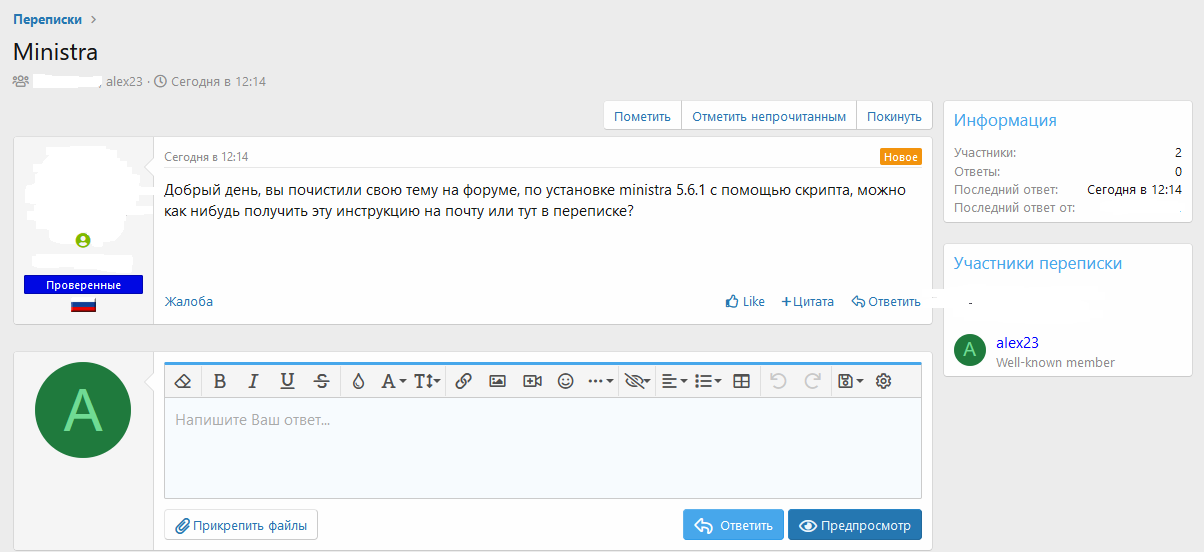Like the message
The width and height of the screenshot is (1204, 552).
pos(745,301)
